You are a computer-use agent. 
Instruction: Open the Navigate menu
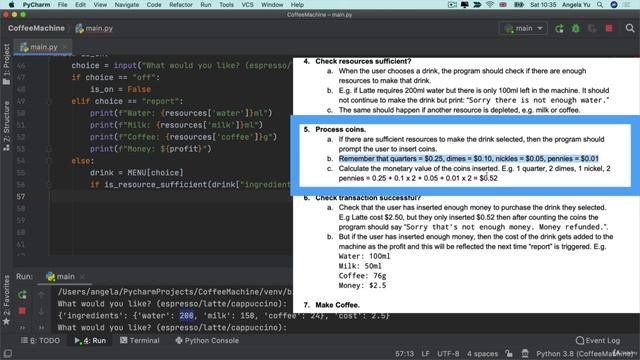[127, 5]
